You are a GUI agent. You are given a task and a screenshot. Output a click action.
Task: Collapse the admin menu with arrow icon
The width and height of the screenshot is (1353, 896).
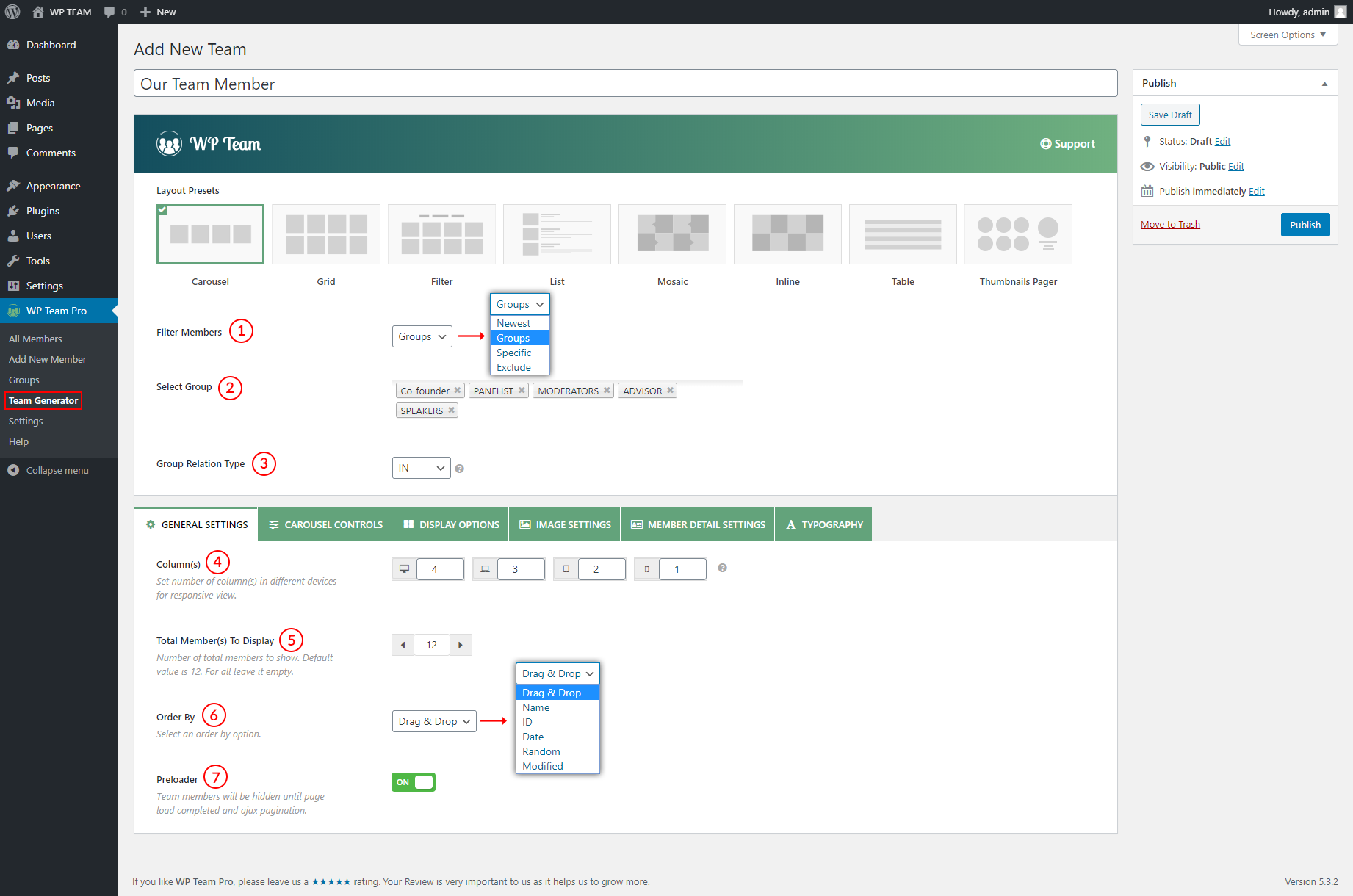tap(13, 470)
